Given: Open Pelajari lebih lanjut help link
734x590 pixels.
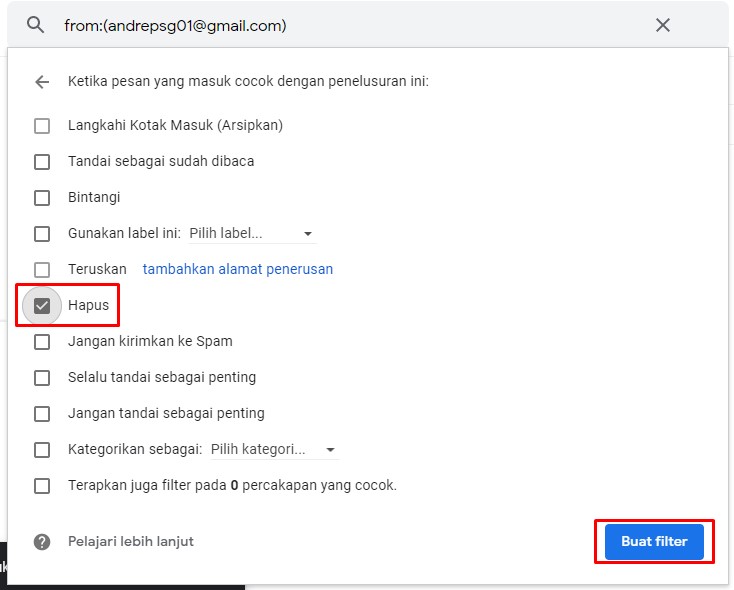Looking at the screenshot, I should pyautogui.click(x=131, y=542).
